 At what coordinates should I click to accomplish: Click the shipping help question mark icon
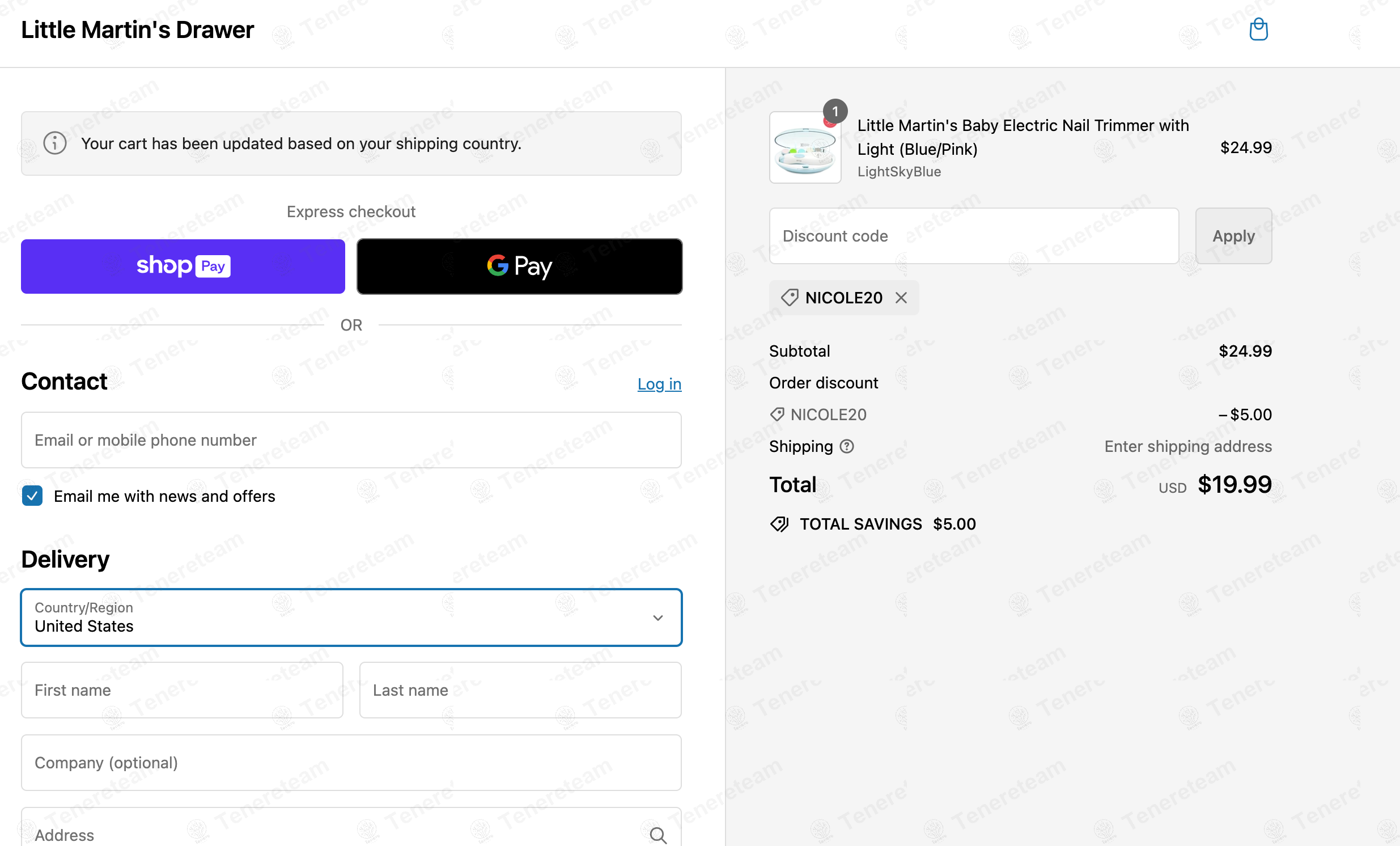(847, 446)
